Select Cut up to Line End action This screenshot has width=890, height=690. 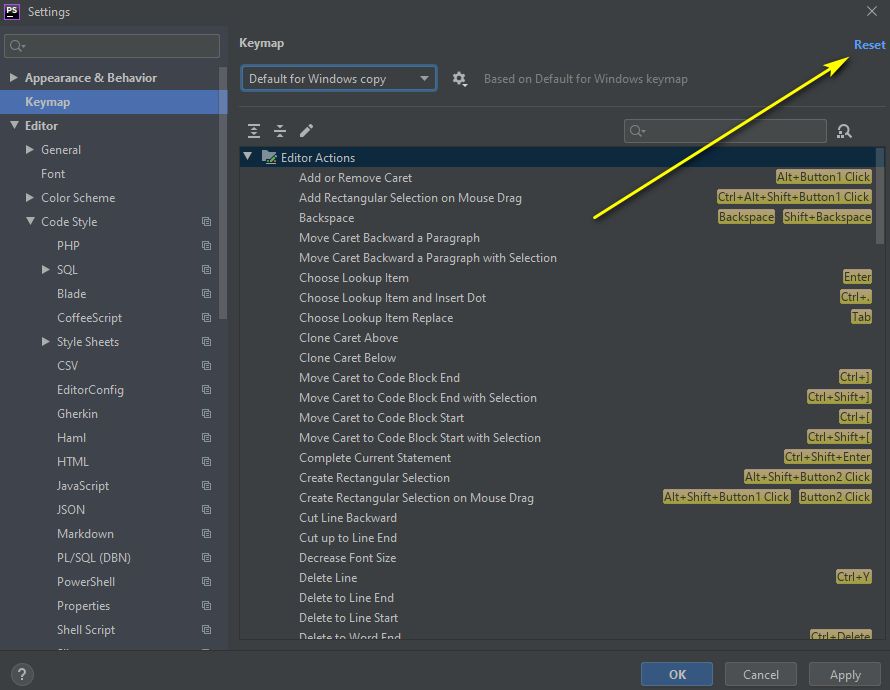point(556,538)
